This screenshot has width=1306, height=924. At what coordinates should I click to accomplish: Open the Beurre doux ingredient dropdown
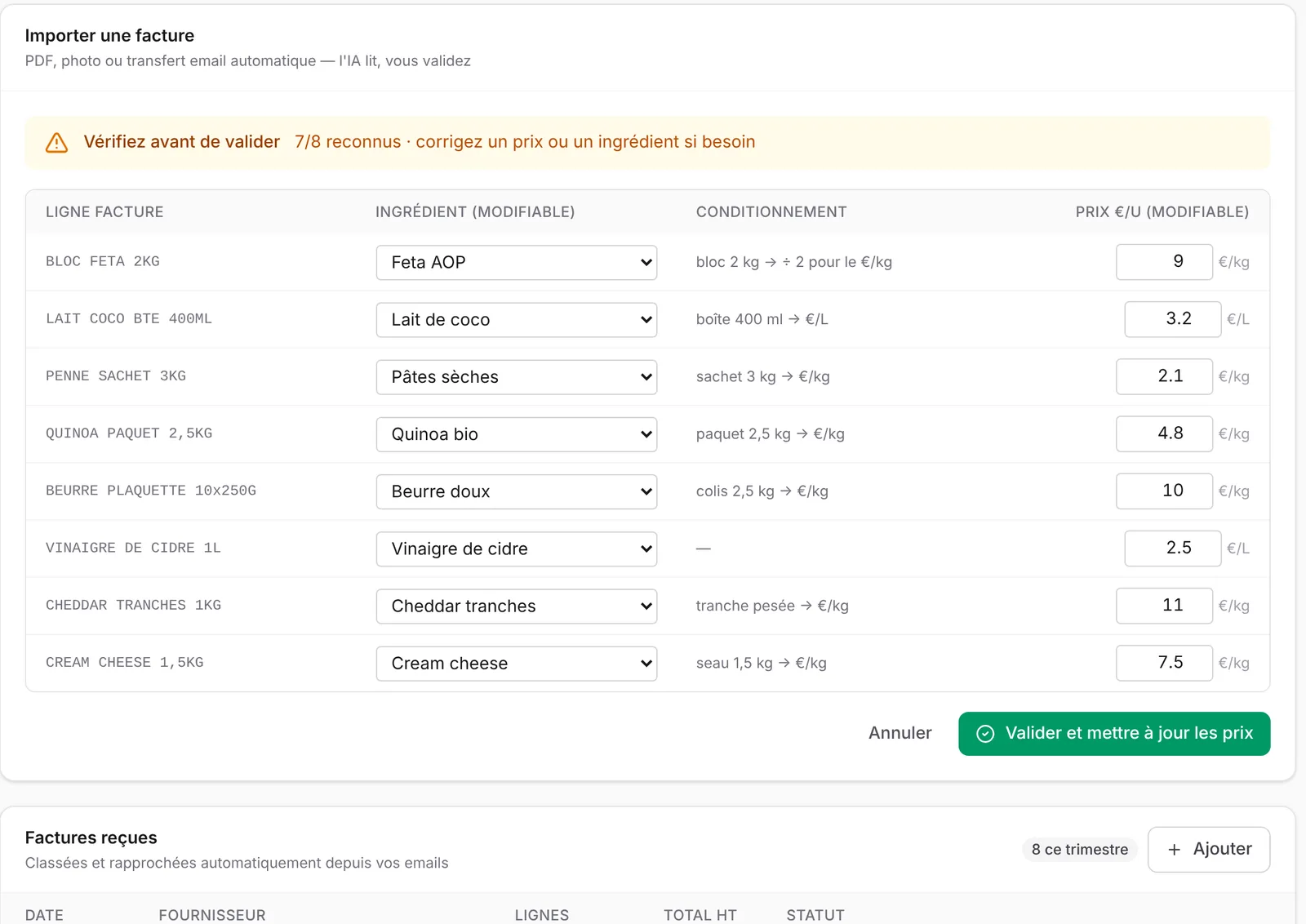tap(516, 491)
